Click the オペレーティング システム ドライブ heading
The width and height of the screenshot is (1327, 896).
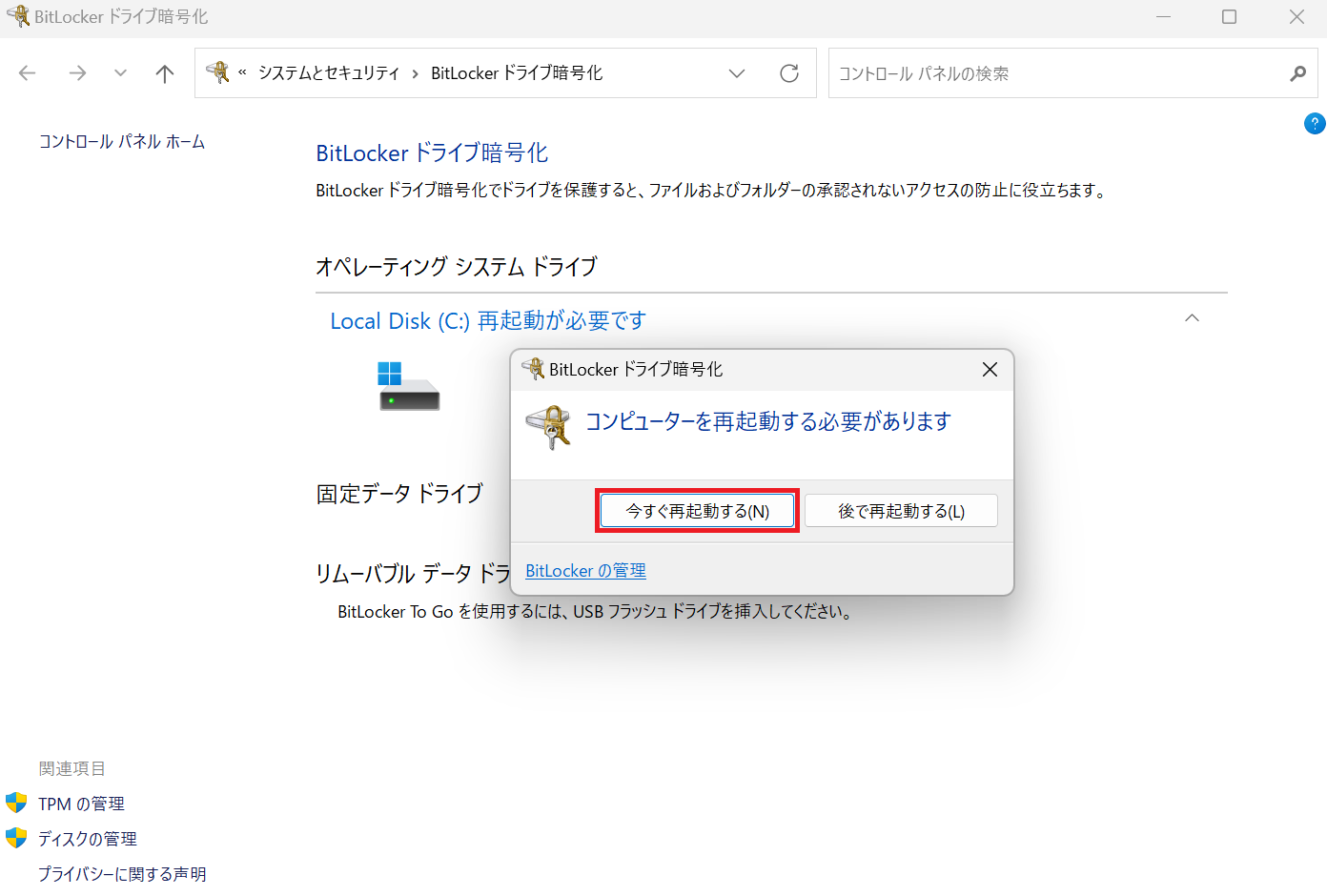click(457, 267)
